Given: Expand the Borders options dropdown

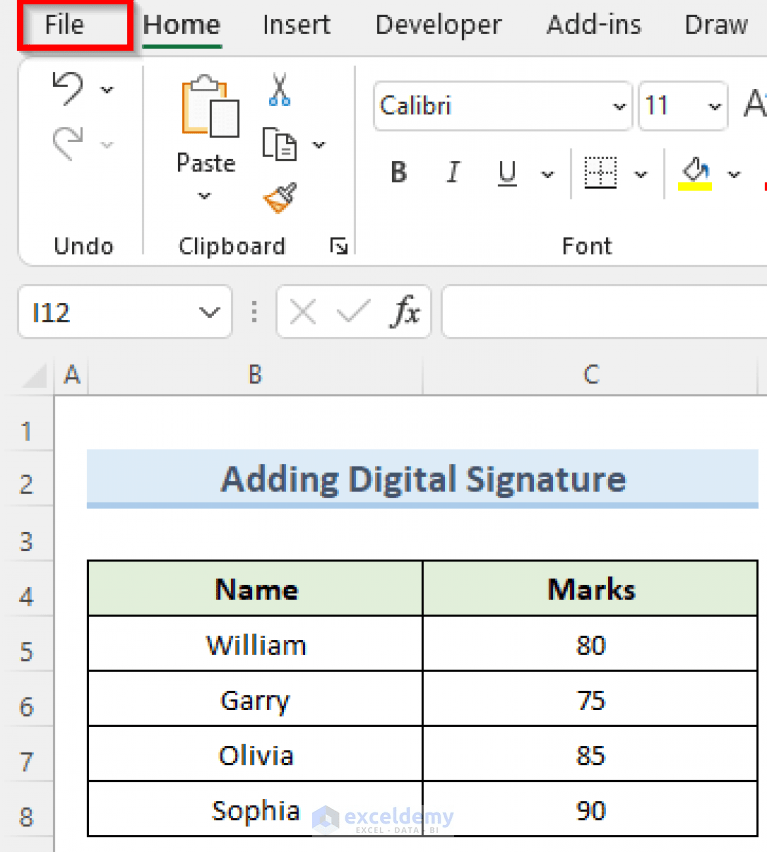Looking at the screenshot, I should click(x=641, y=174).
